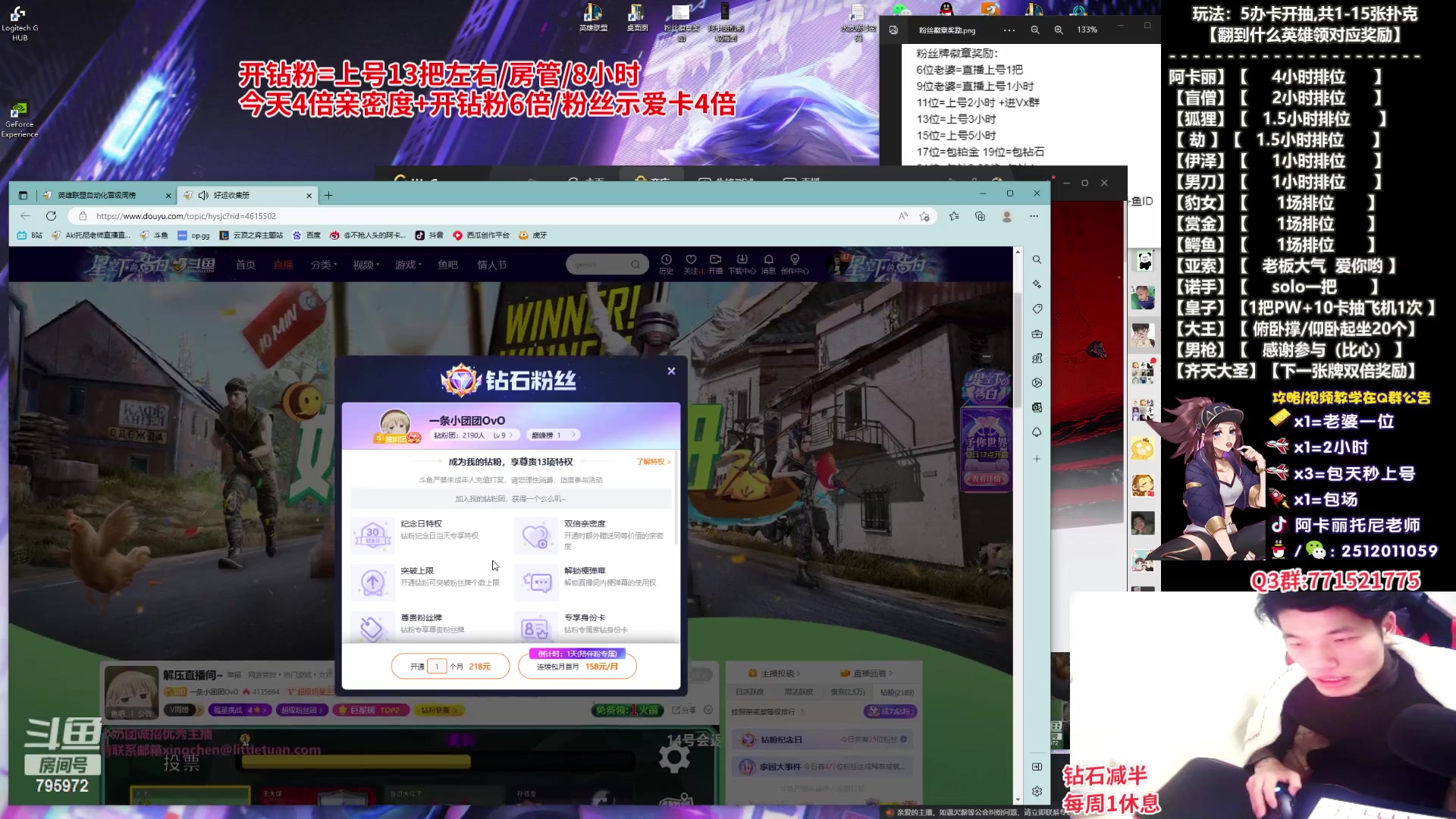Open the 下载中心 download center icon
The width and height of the screenshot is (1456, 819).
pyautogui.click(x=742, y=260)
